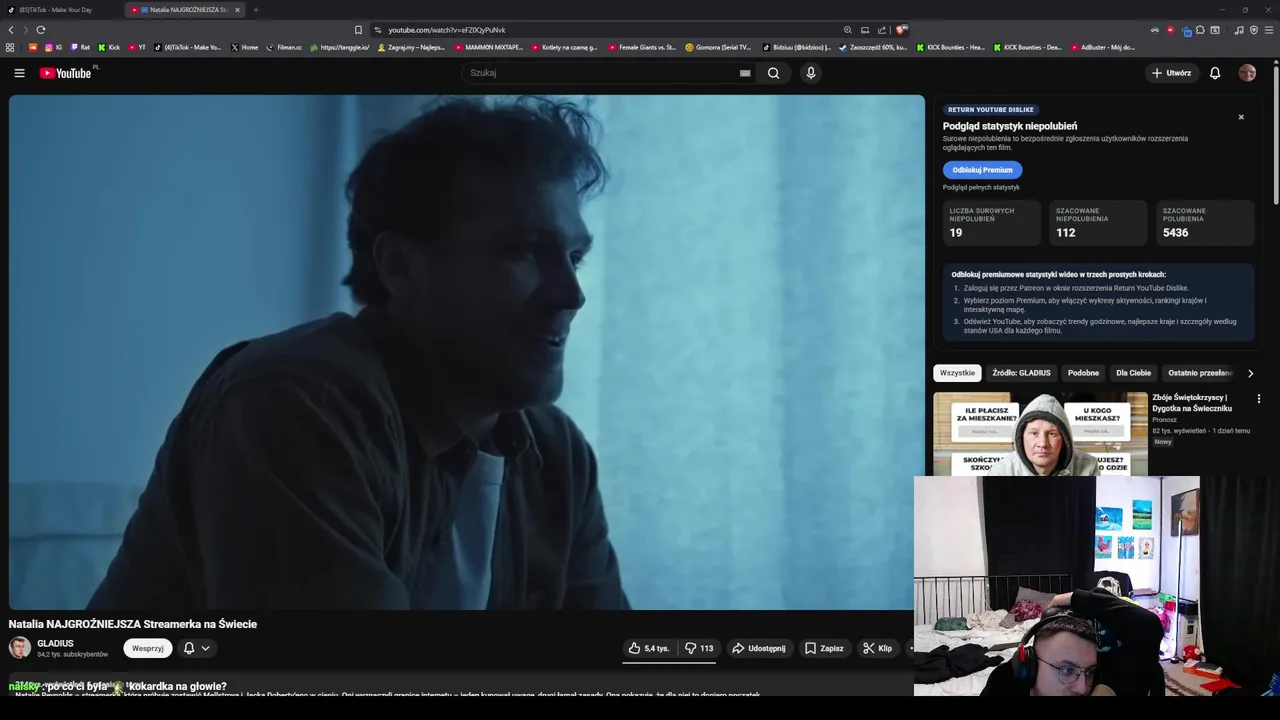The width and height of the screenshot is (1280, 720).
Task: Reload the current page
Action: [x=40, y=30]
